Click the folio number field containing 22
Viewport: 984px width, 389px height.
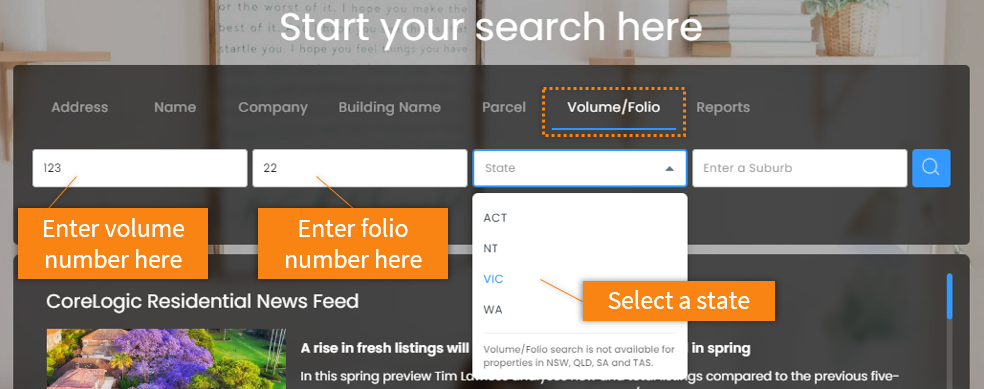tap(360, 168)
